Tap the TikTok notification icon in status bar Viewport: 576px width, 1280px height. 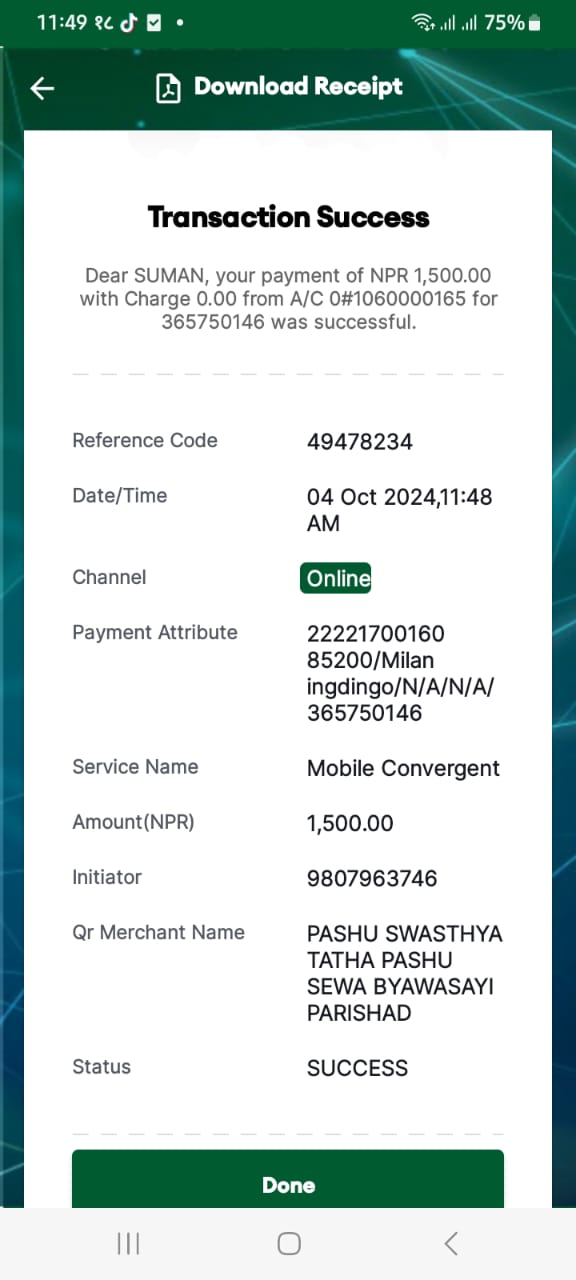[128, 22]
